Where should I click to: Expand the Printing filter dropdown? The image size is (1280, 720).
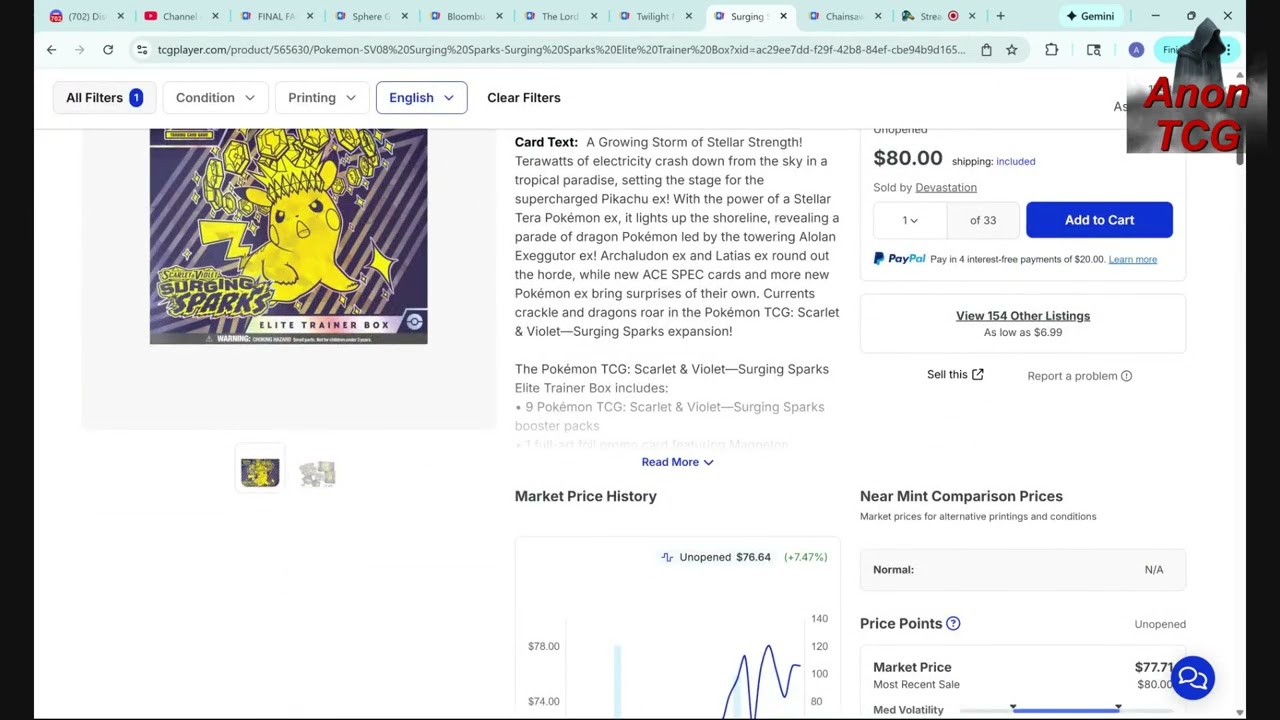click(321, 97)
